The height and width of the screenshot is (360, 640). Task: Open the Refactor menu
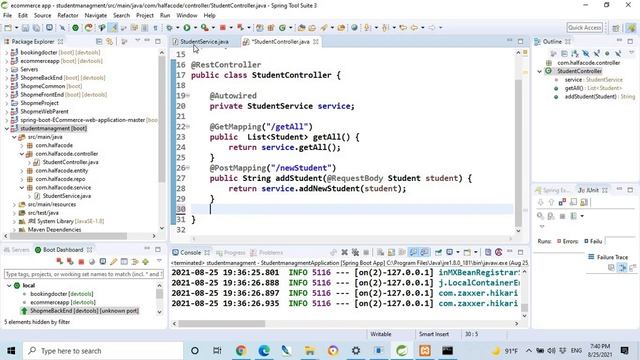68,15
